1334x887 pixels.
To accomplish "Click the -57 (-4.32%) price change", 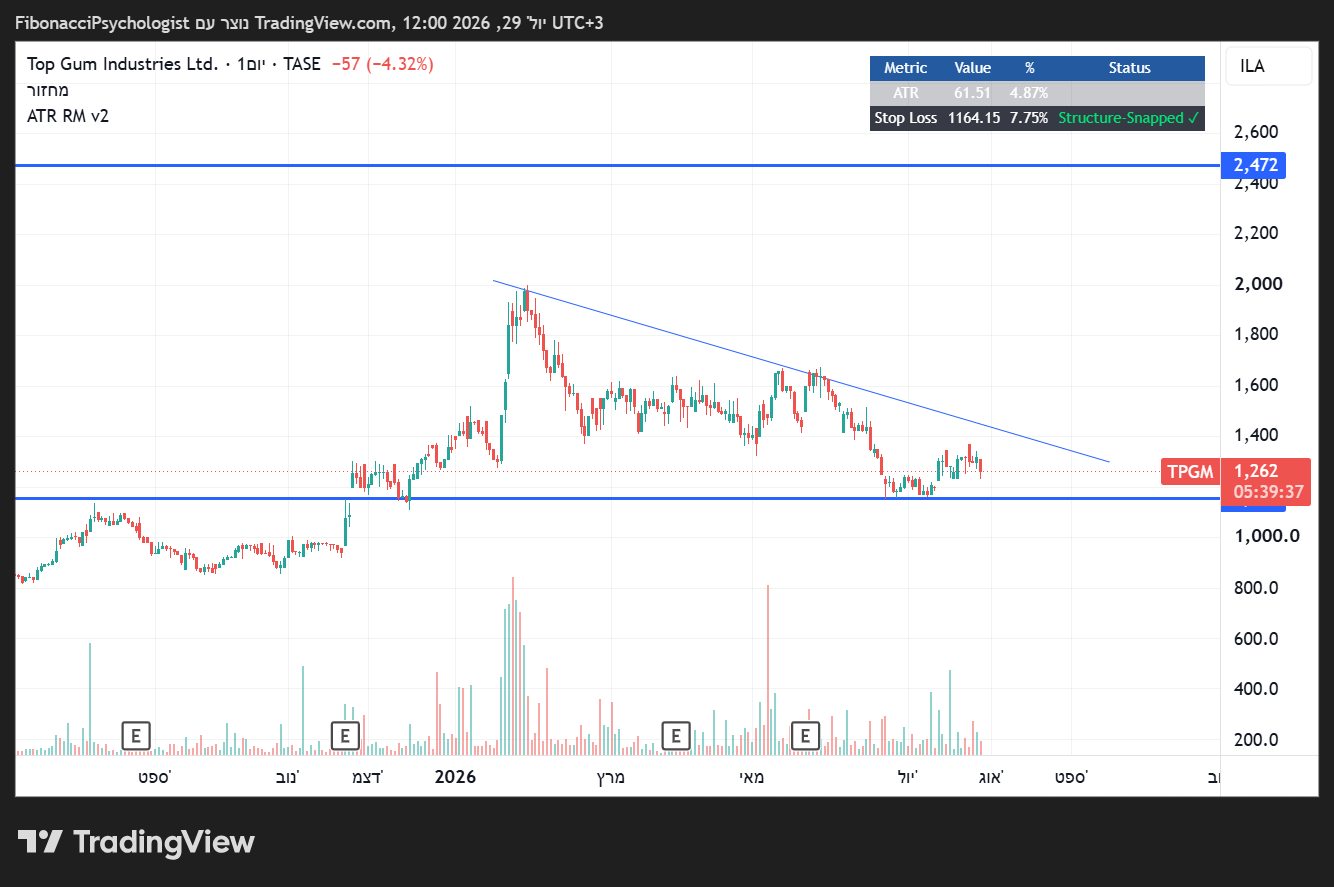I will click(x=382, y=64).
